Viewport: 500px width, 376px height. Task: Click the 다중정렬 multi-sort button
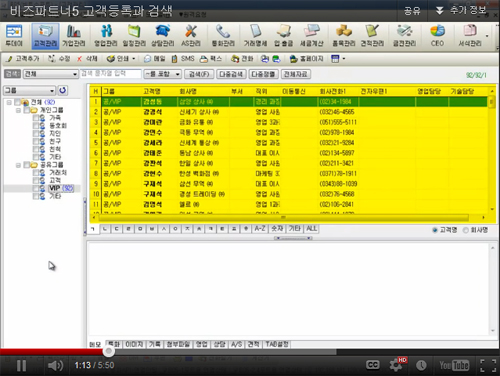[263, 74]
